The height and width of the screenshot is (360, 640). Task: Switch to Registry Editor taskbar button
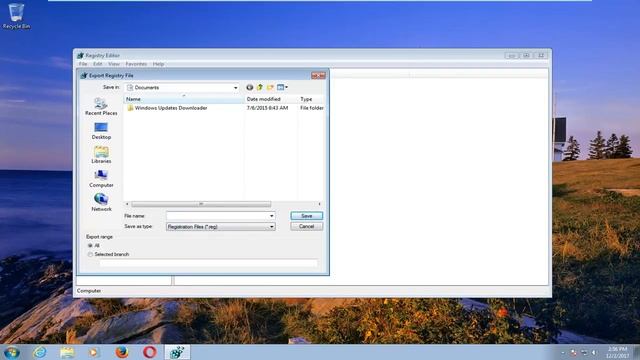(x=177, y=352)
